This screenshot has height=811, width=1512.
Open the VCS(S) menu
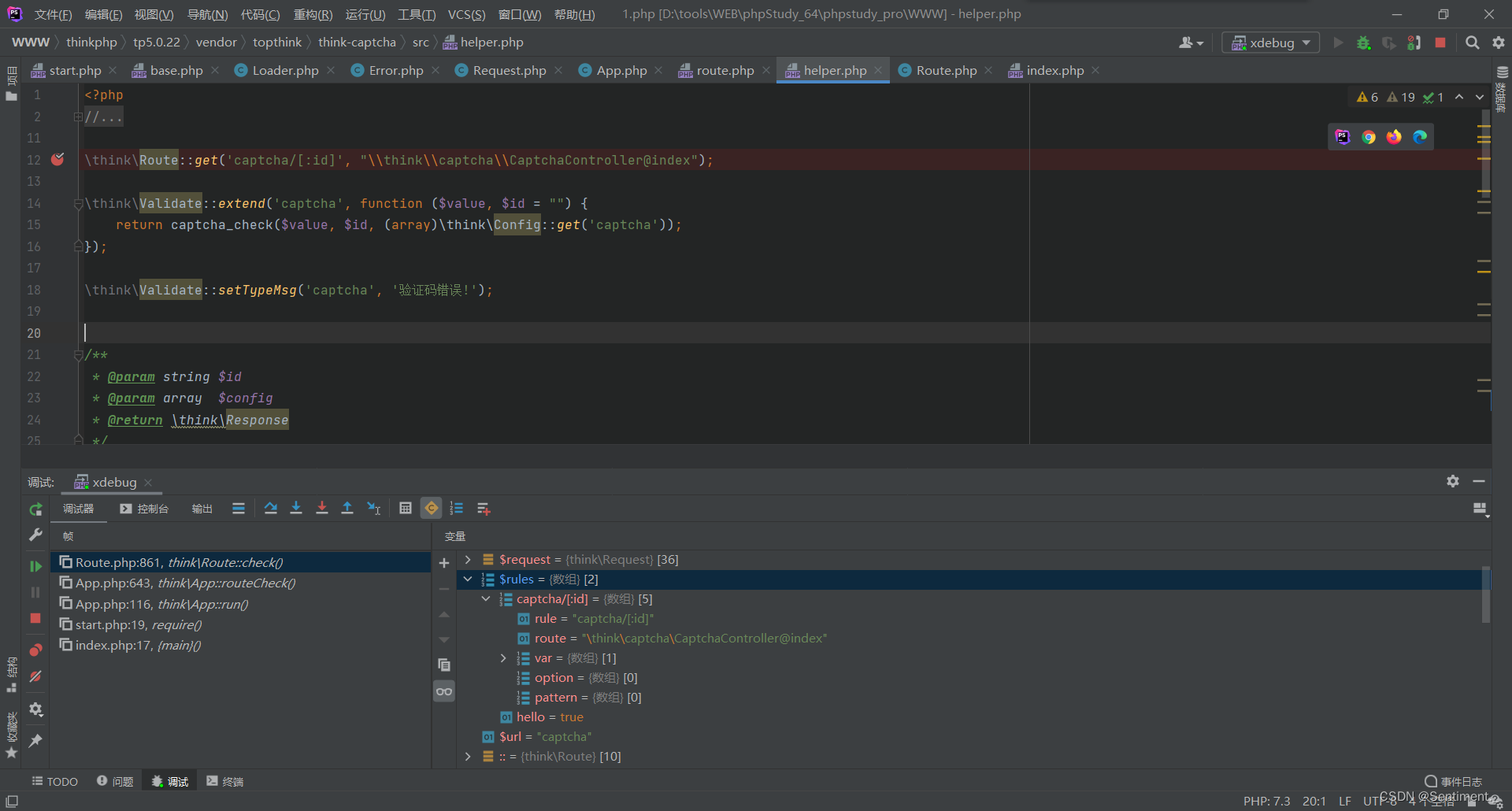466,14
